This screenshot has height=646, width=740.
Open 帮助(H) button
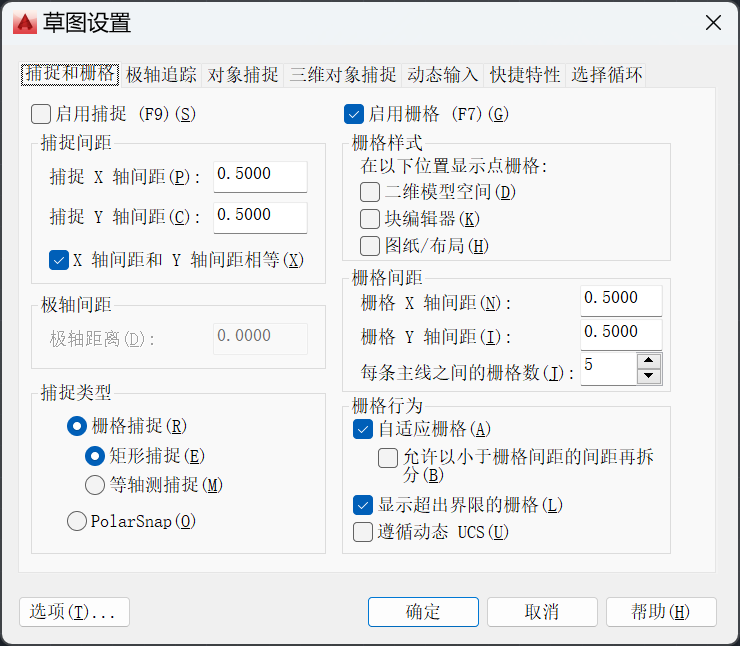click(661, 612)
